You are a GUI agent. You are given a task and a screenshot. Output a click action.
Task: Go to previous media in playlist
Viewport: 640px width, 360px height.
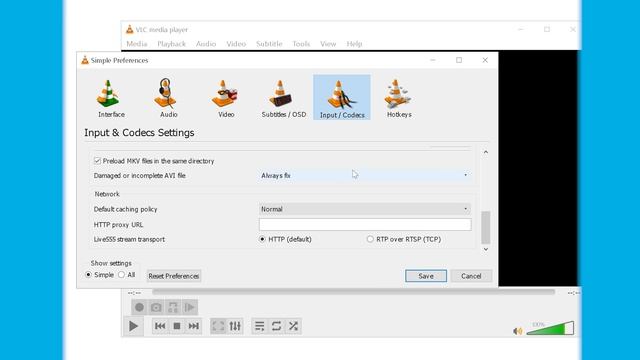[x=160, y=326]
